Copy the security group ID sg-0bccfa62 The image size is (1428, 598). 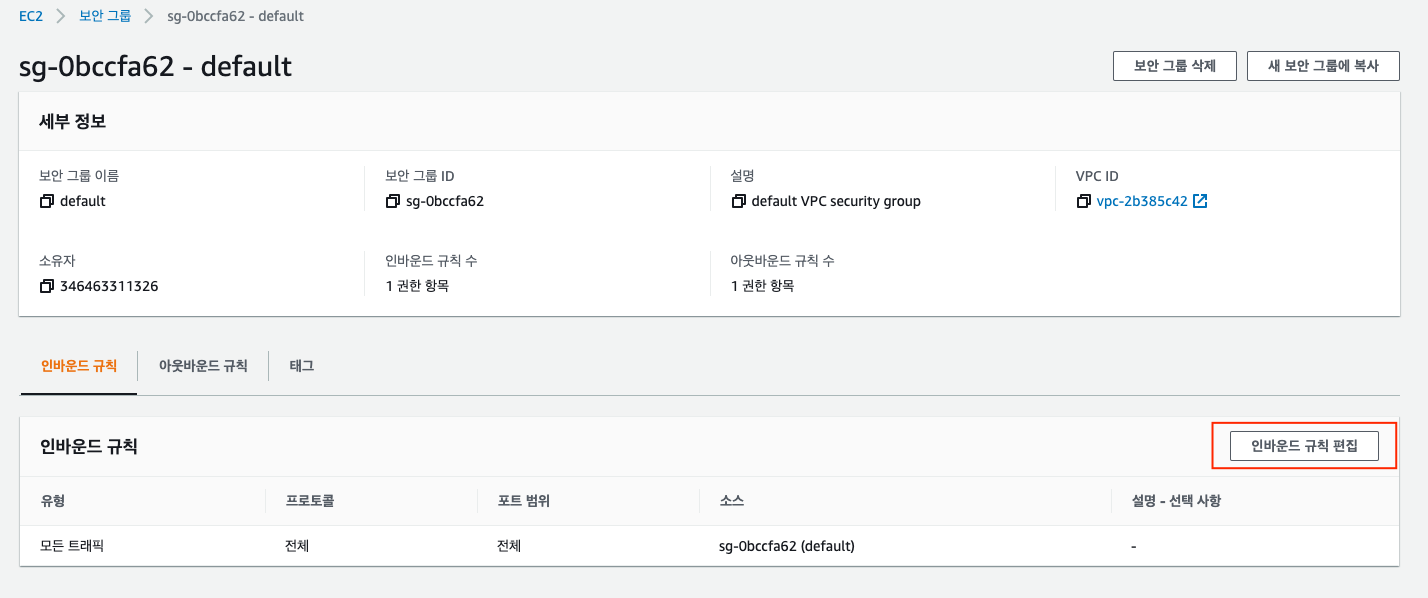click(392, 201)
